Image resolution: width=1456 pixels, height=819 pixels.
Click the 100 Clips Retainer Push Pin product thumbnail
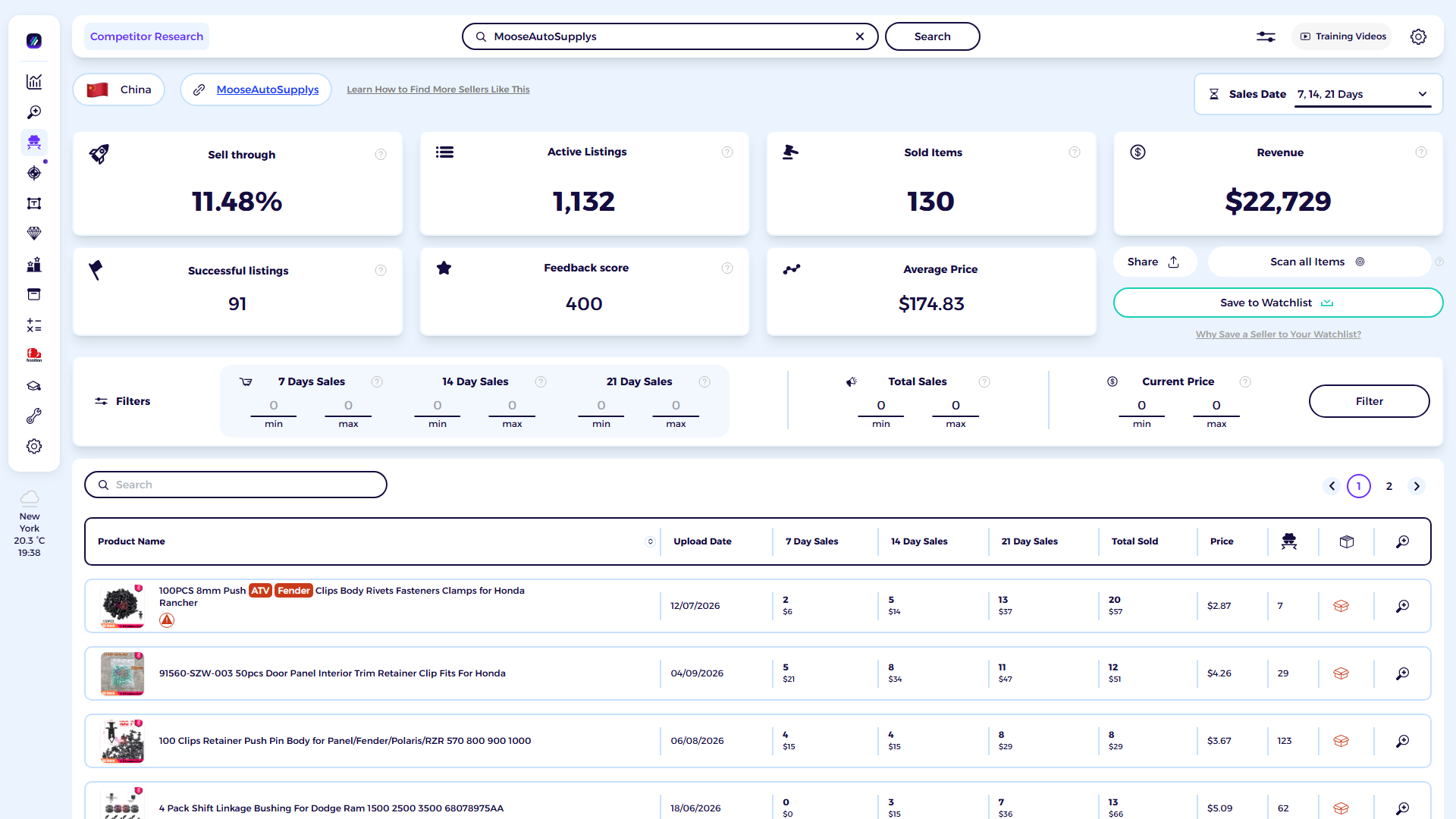pos(122,741)
